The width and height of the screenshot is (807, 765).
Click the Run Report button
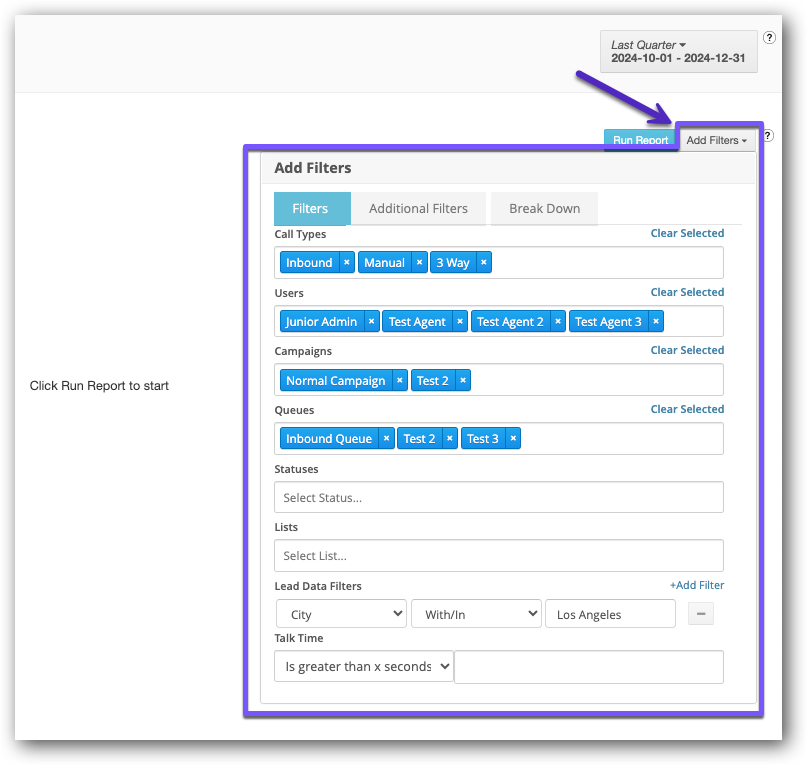(x=641, y=140)
